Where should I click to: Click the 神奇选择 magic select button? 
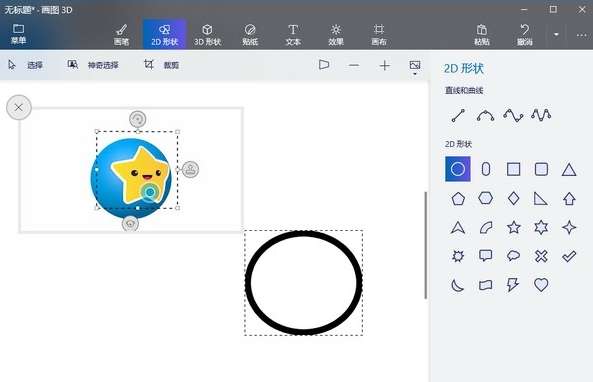click(93, 65)
